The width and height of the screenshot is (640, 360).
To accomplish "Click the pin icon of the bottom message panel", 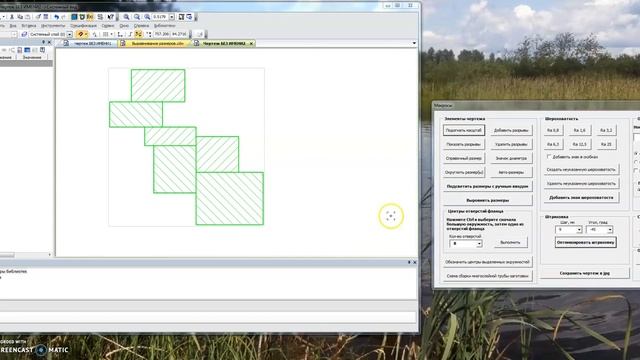I will click(x=409, y=262).
